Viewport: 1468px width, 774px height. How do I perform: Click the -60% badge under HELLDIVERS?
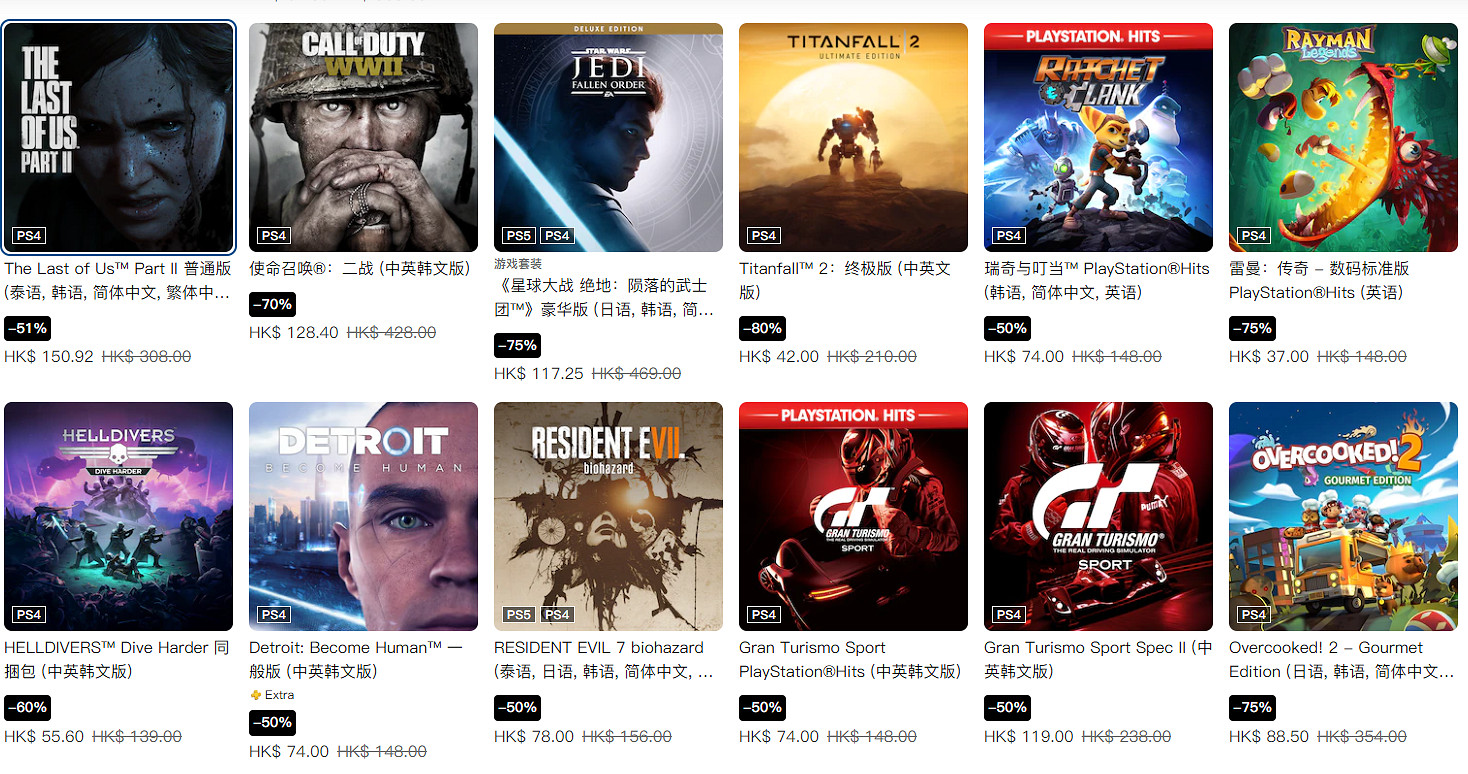coord(27,707)
